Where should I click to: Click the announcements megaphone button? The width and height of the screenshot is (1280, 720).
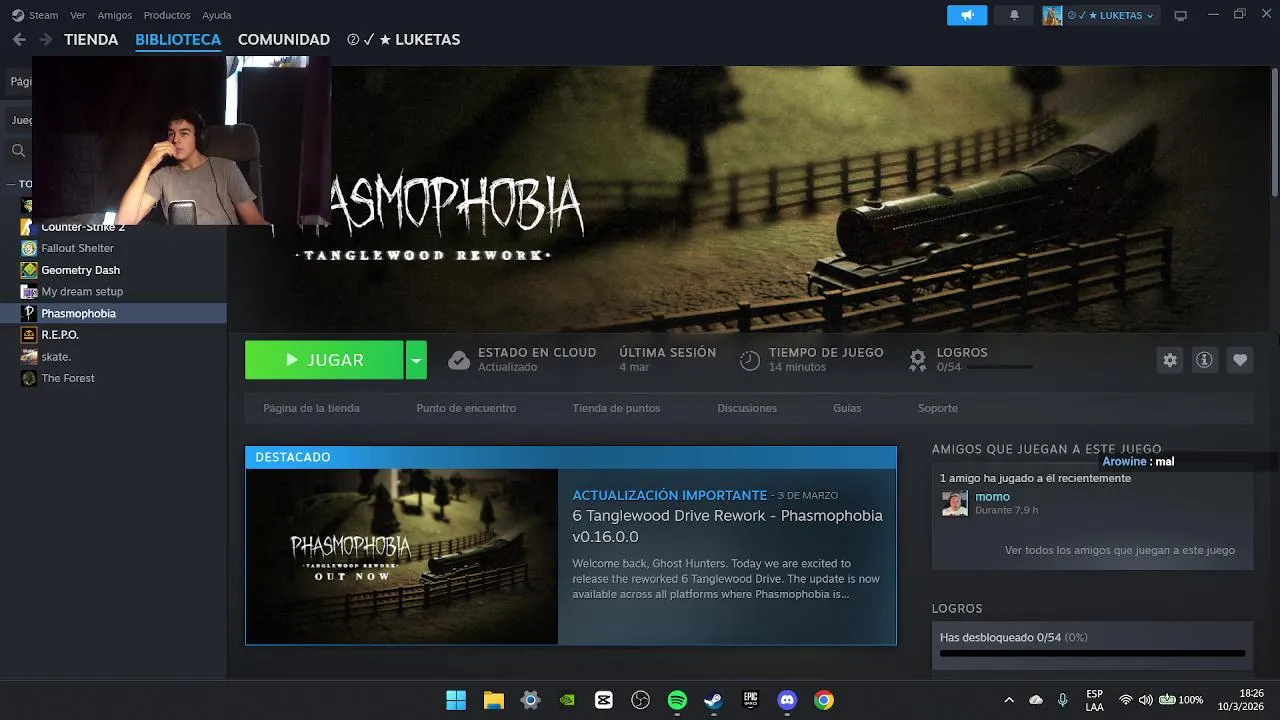967,15
